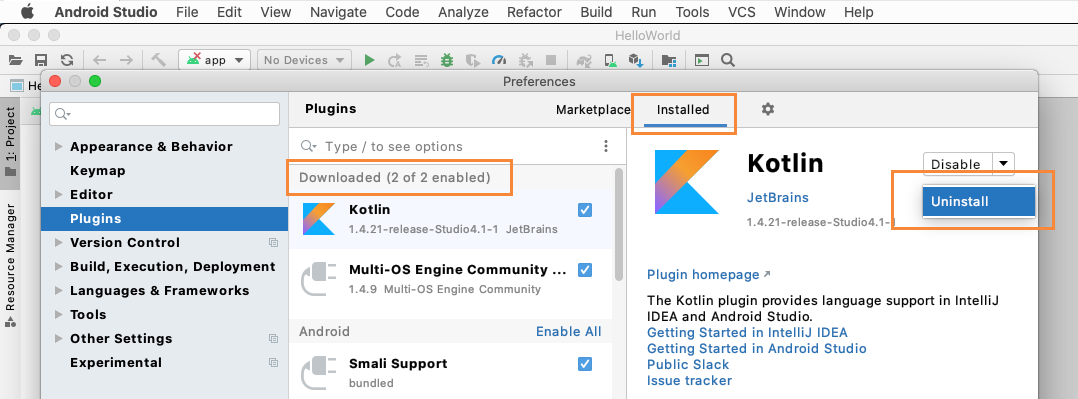This screenshot has width=1078, height=399.
Task: Click the Kotlin plugin logo in list
Action: (319, 219)
